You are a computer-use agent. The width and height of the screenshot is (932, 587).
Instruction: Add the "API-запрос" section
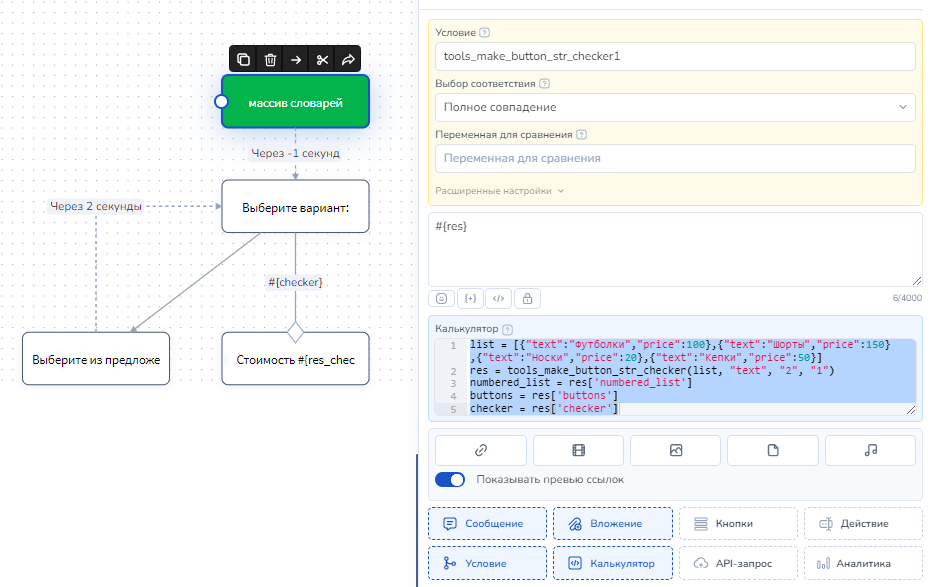point(738,563)
